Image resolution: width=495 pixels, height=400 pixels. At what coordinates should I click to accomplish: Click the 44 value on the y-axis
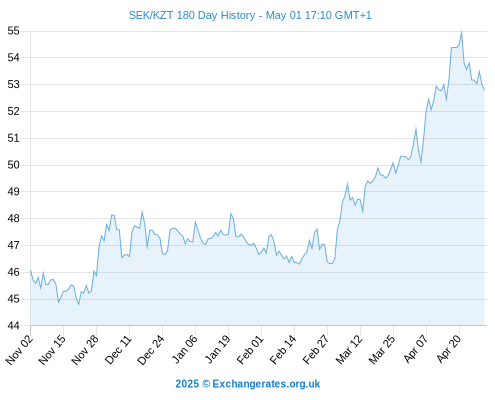pos(14,325)
